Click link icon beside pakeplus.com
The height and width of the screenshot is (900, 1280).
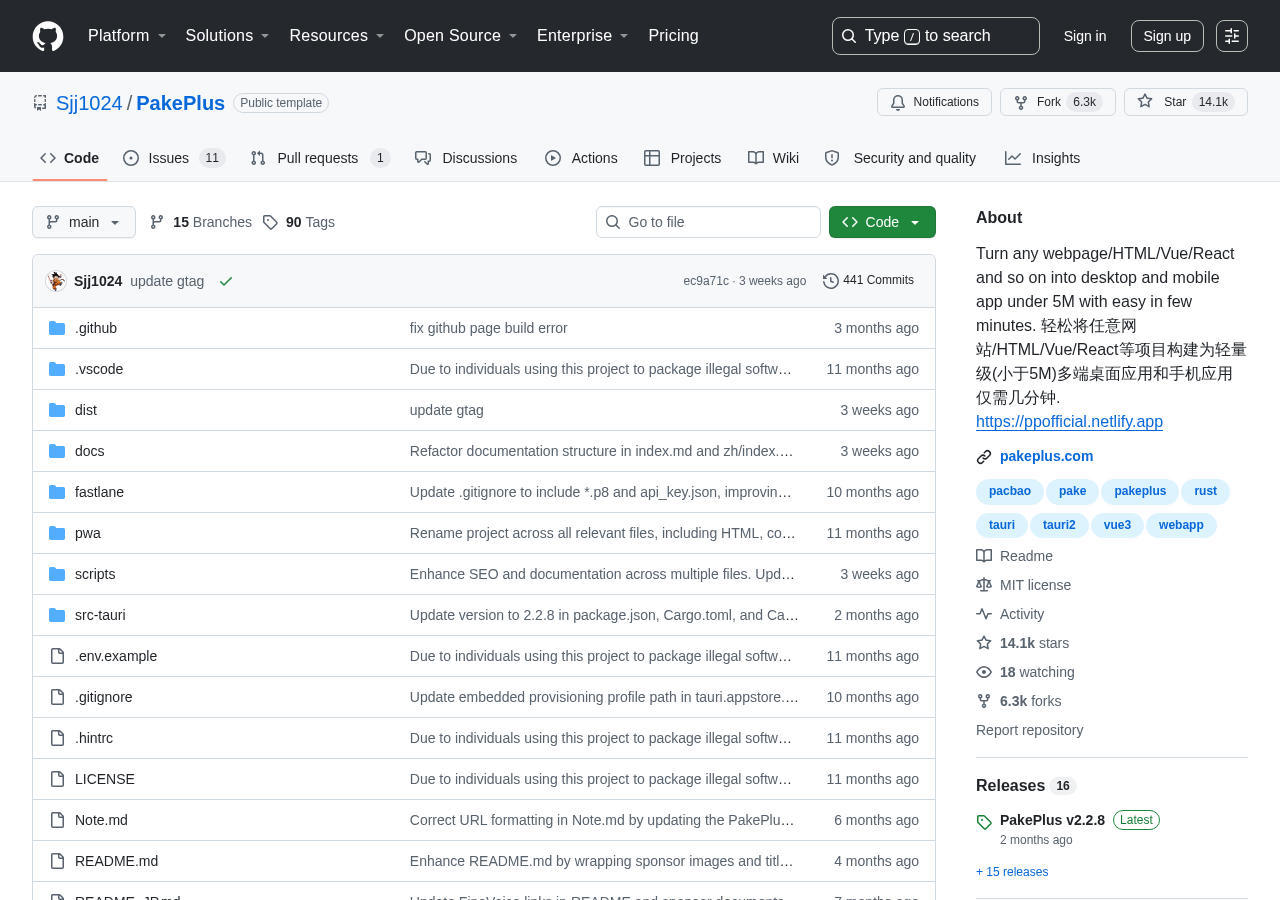point(984,457)
